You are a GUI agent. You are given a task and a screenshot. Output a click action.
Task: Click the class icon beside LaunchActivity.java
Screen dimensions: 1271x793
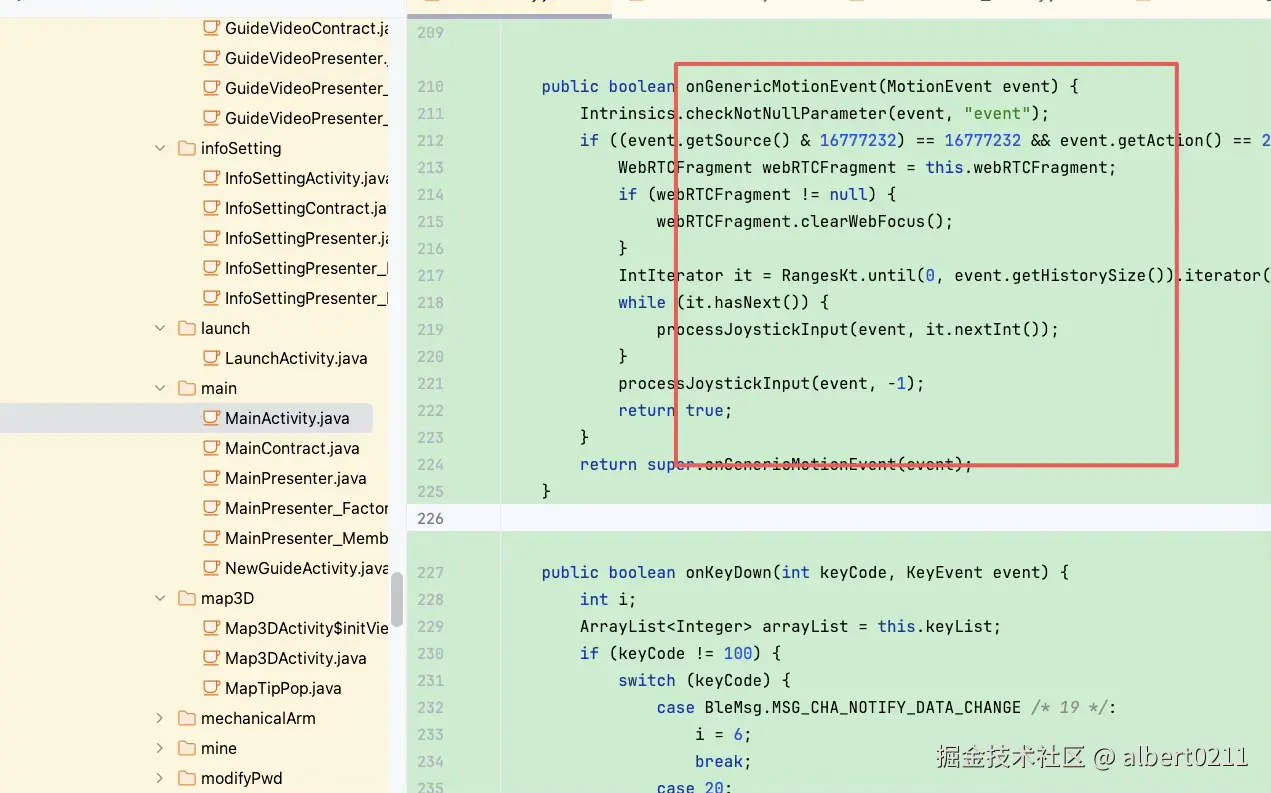coord(211,358)
